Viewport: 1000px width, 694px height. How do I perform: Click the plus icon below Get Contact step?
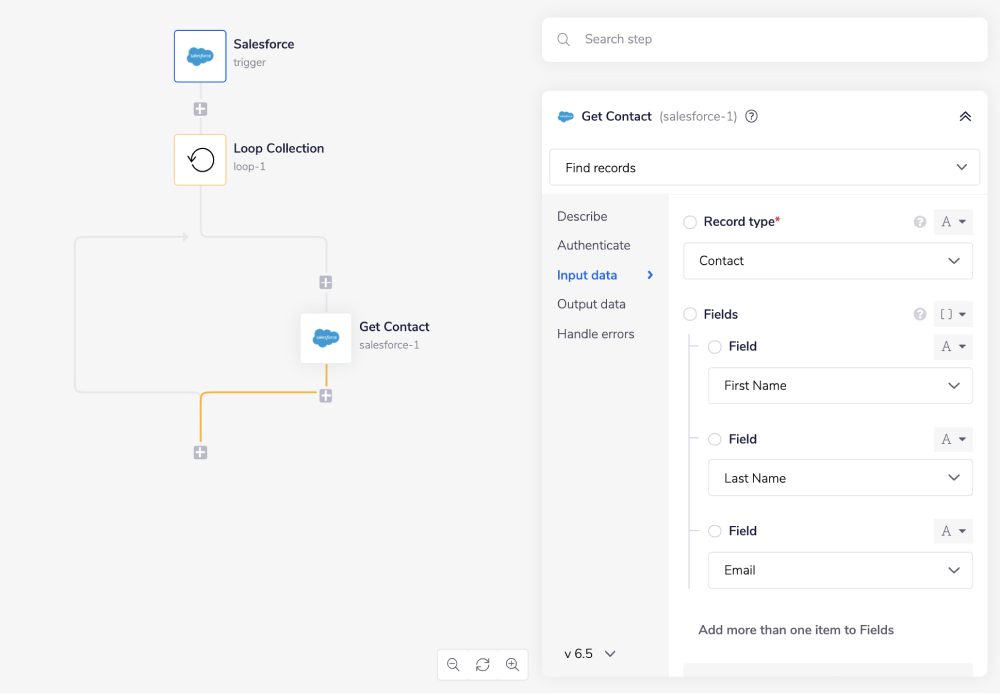click(x=325, y=396)
